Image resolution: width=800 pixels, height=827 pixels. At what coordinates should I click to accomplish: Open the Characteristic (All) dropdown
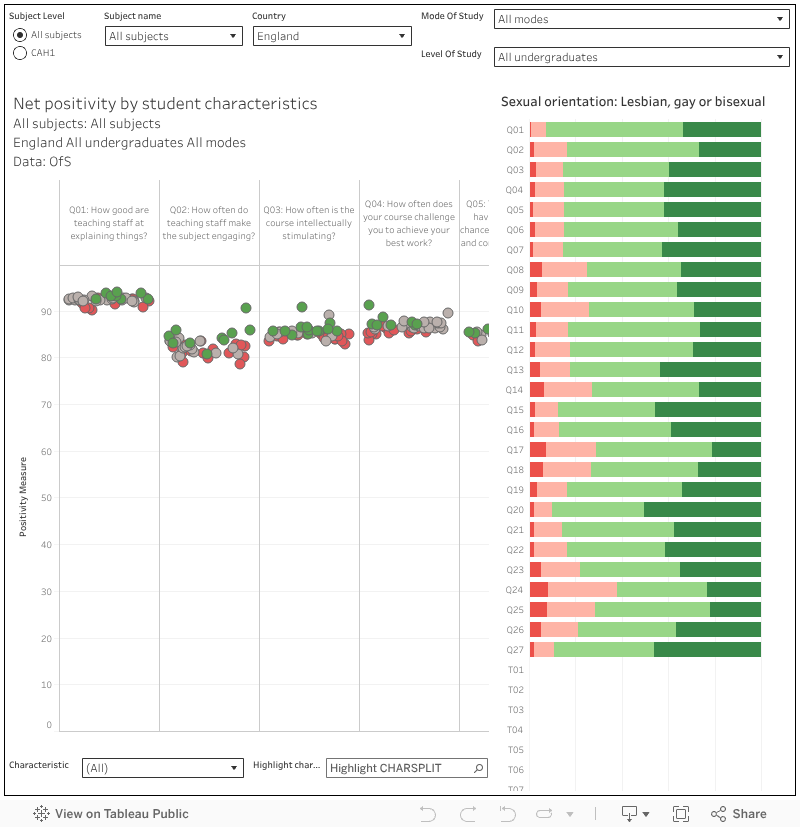click(x=162, y=768)
